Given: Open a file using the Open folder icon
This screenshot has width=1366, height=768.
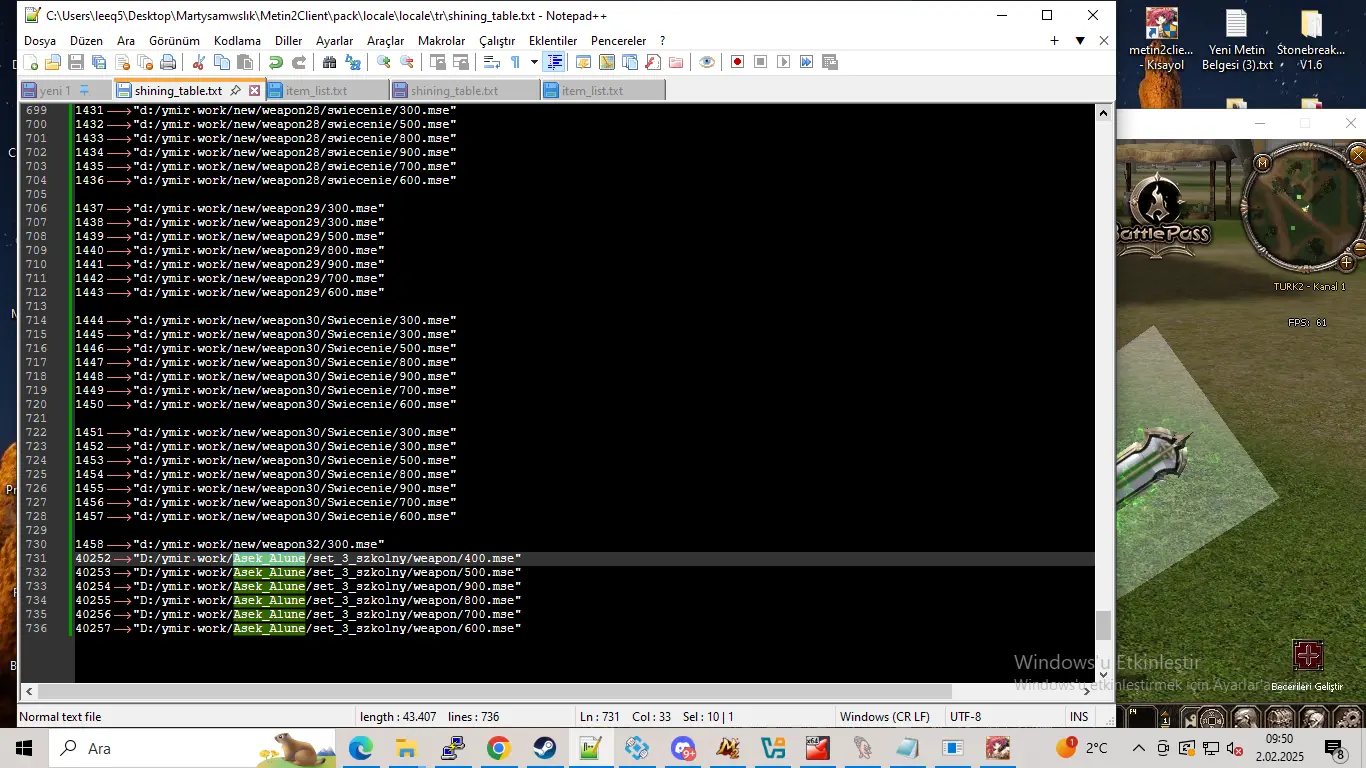Looking at the screenshot, I should (x=53, y=62).
